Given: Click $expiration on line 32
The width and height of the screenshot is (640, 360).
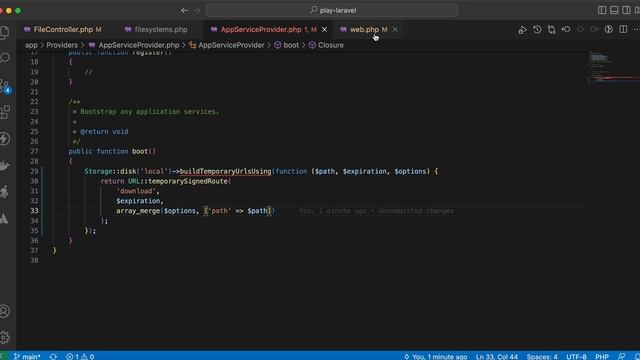Looking at the screenshot, I should [138, 201].
